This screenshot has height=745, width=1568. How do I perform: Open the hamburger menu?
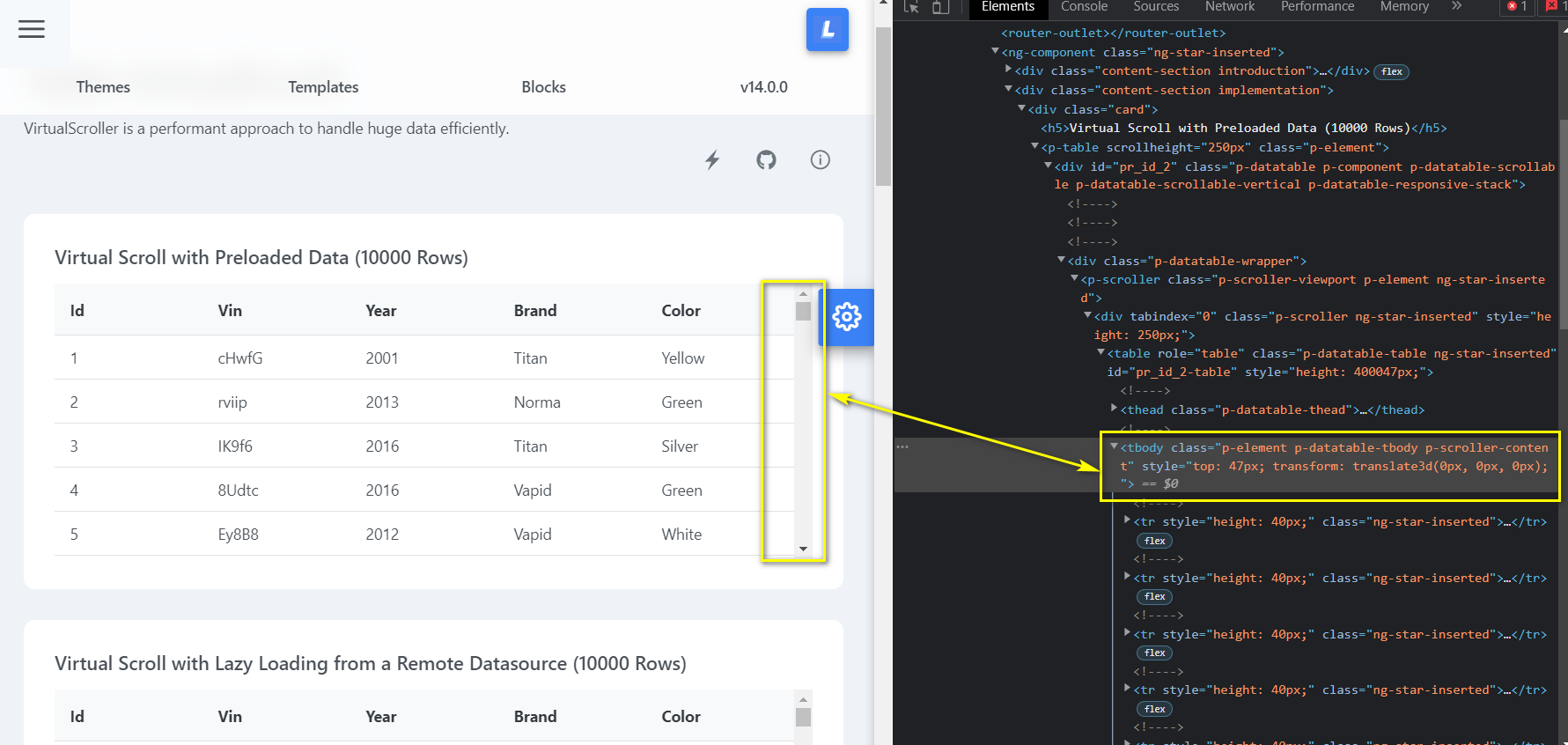click(32, 29)
